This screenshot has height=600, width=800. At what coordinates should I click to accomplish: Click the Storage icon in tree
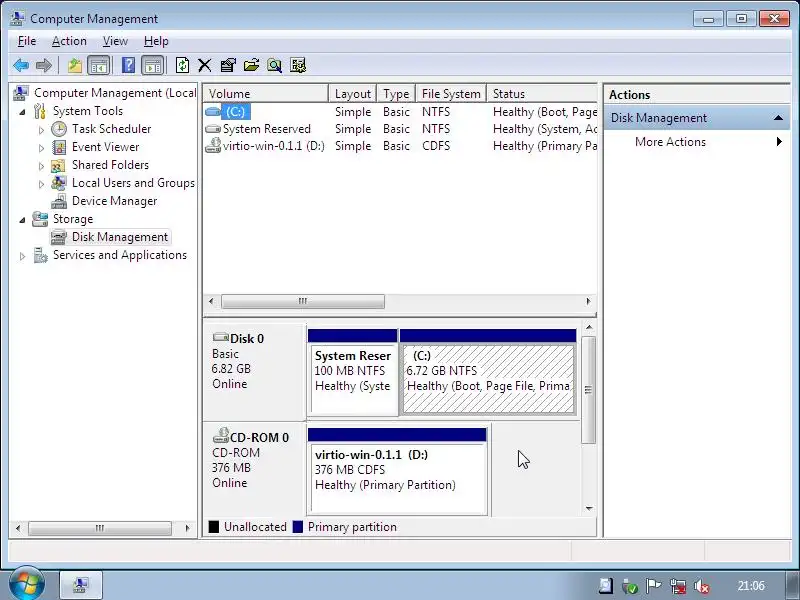coord(40,219)
